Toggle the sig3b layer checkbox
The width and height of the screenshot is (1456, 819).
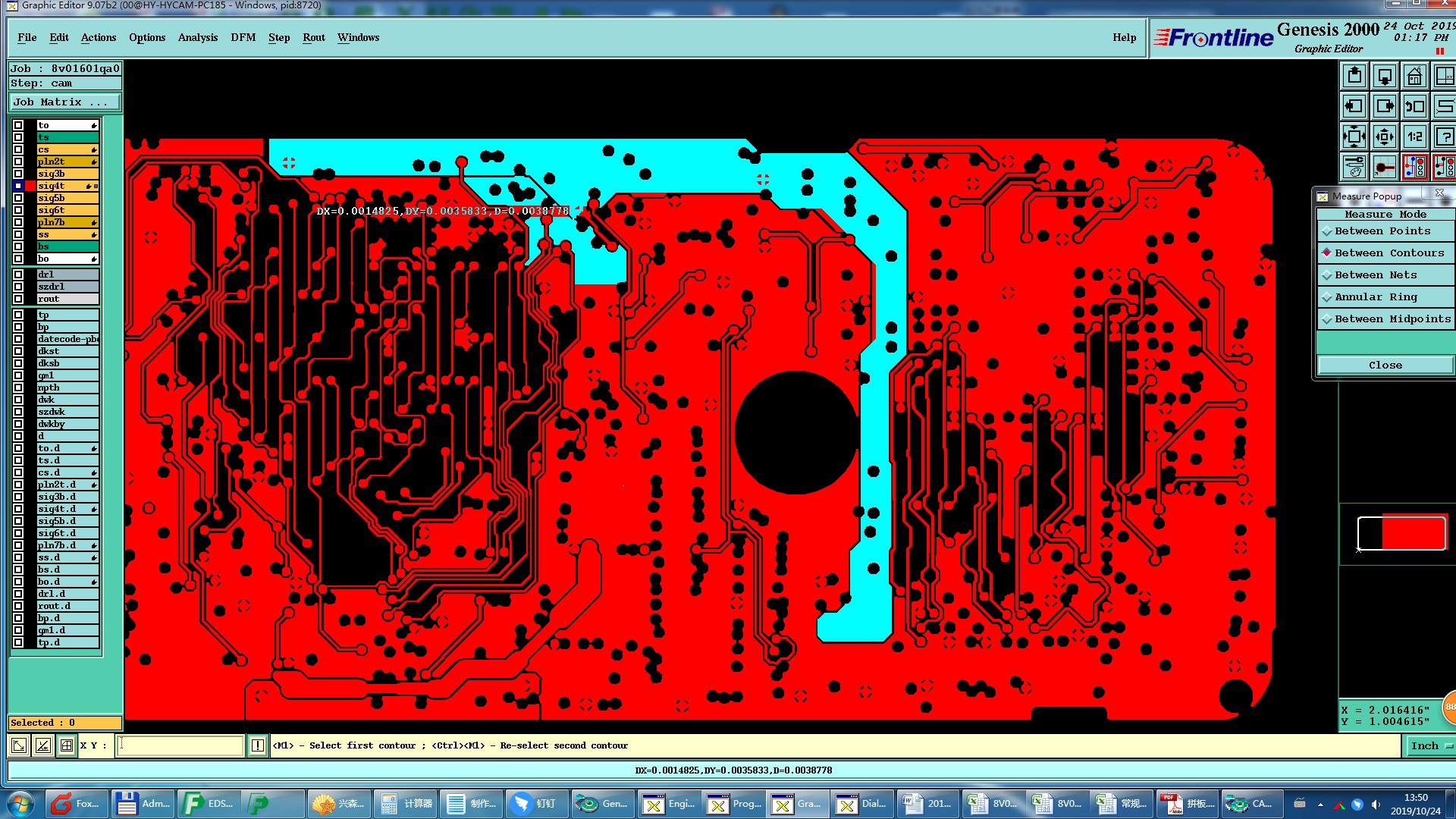point(18,174)
